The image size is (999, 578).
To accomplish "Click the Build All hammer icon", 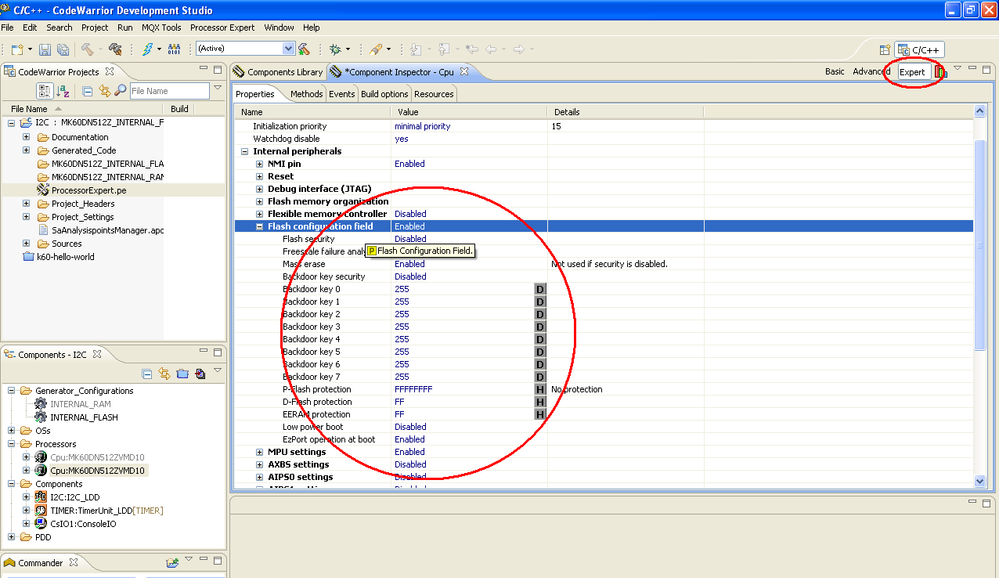I will (x=87, y=49).
